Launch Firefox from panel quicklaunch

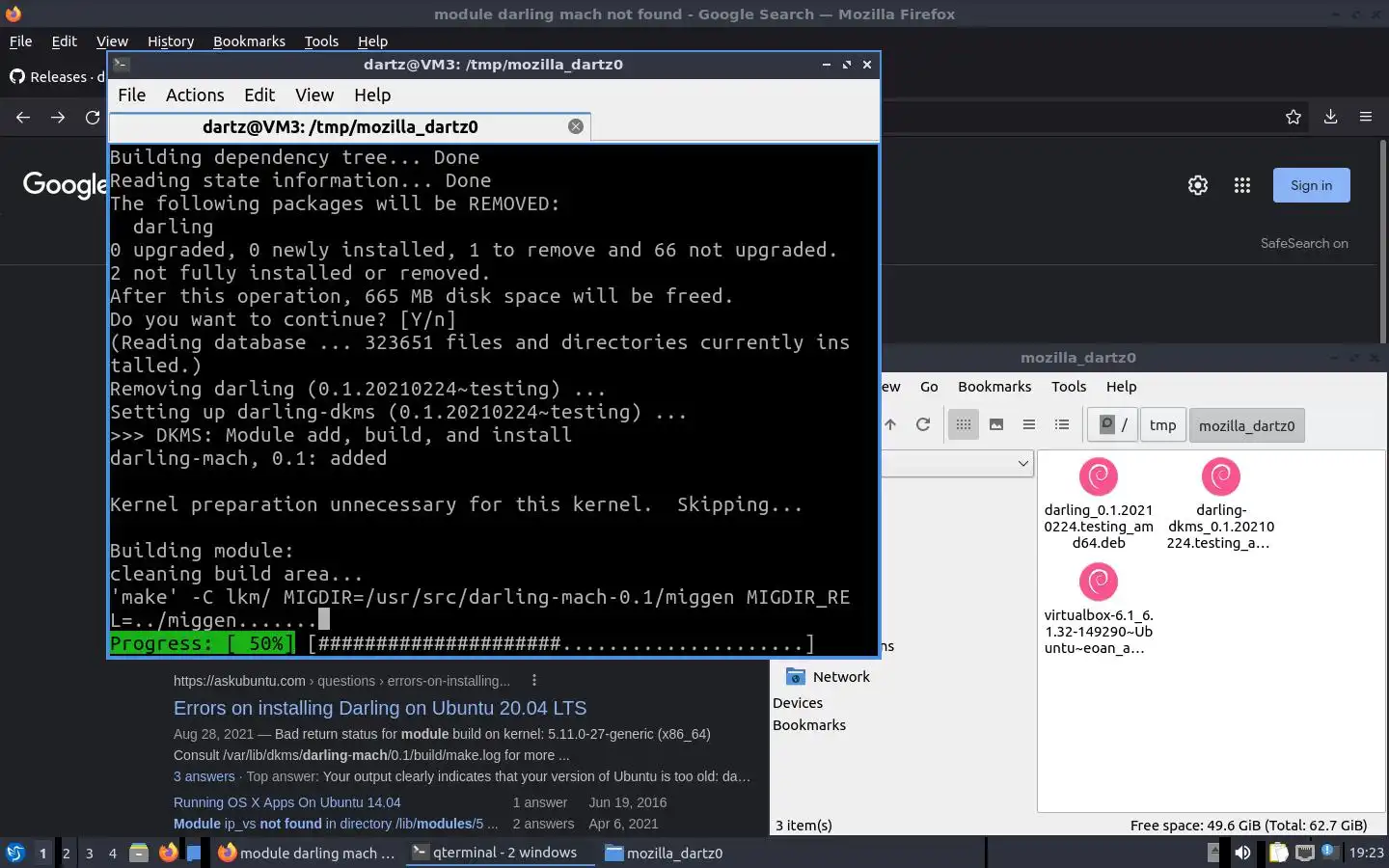tap(168, 853)
